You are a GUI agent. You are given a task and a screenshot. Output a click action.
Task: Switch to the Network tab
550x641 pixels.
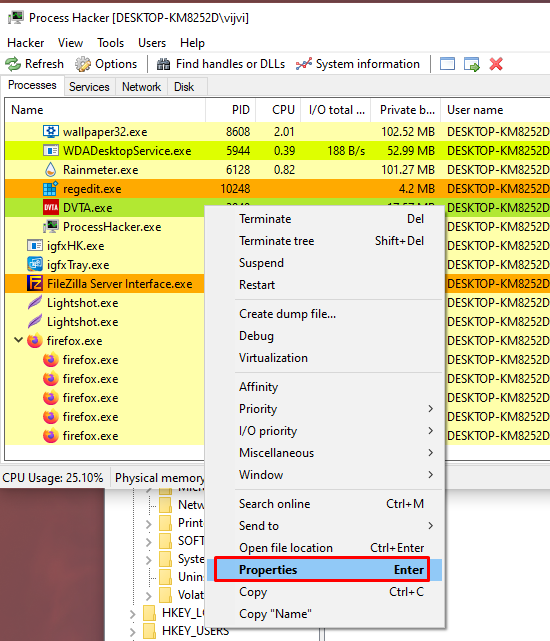pyautogui.click(x=141, y=87)
